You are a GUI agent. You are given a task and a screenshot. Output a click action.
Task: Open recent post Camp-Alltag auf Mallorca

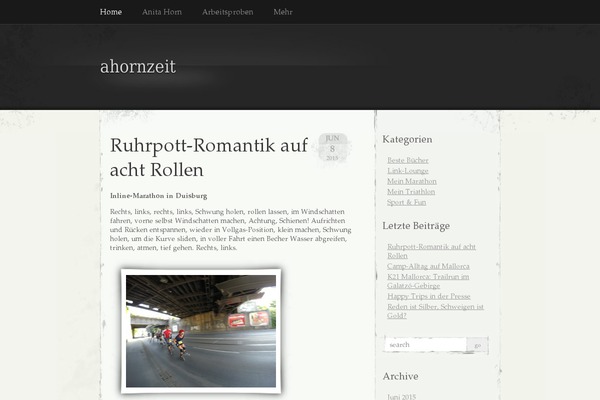[428, 266]
